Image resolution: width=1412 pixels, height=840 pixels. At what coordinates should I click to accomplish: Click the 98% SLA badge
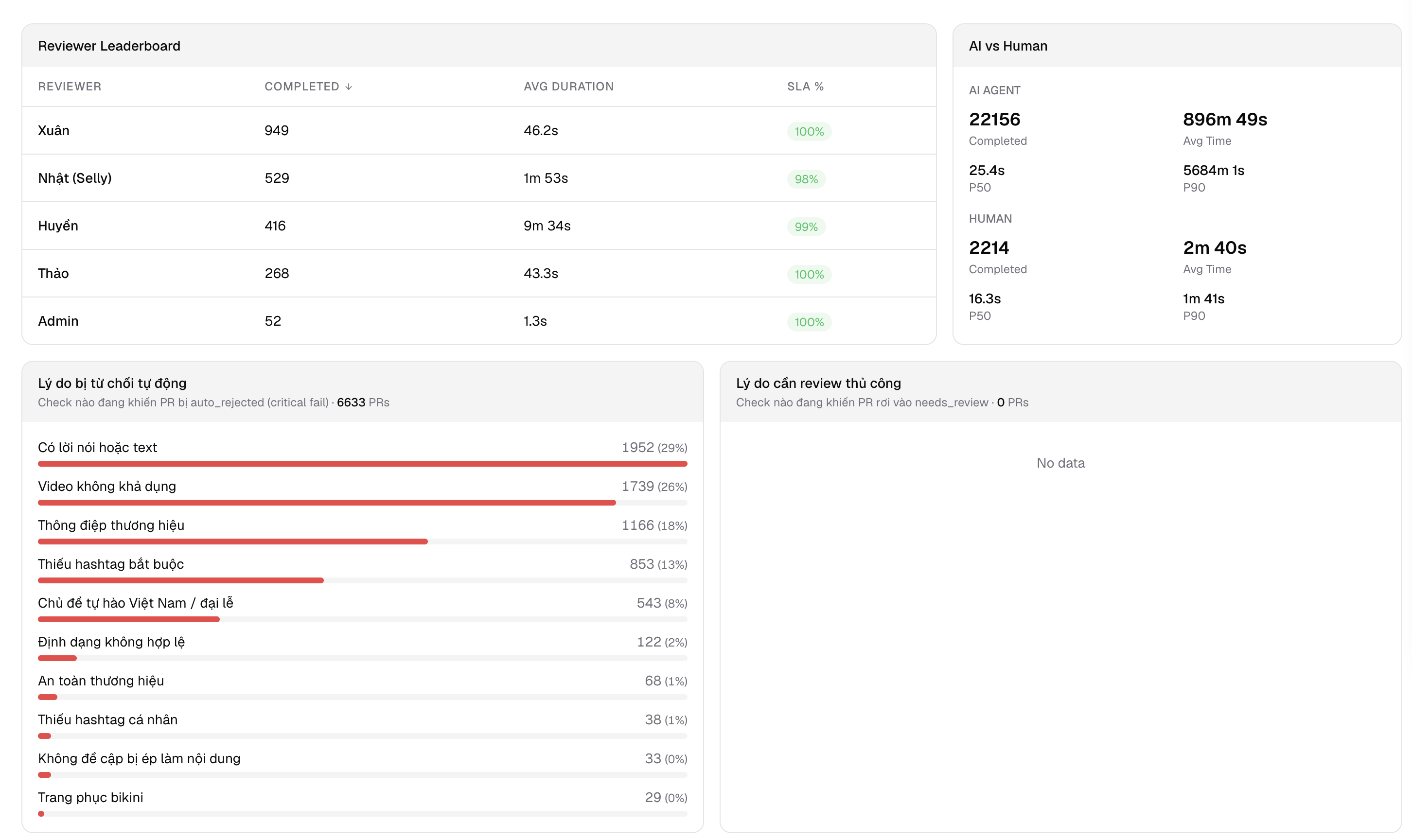pos(806,179)
